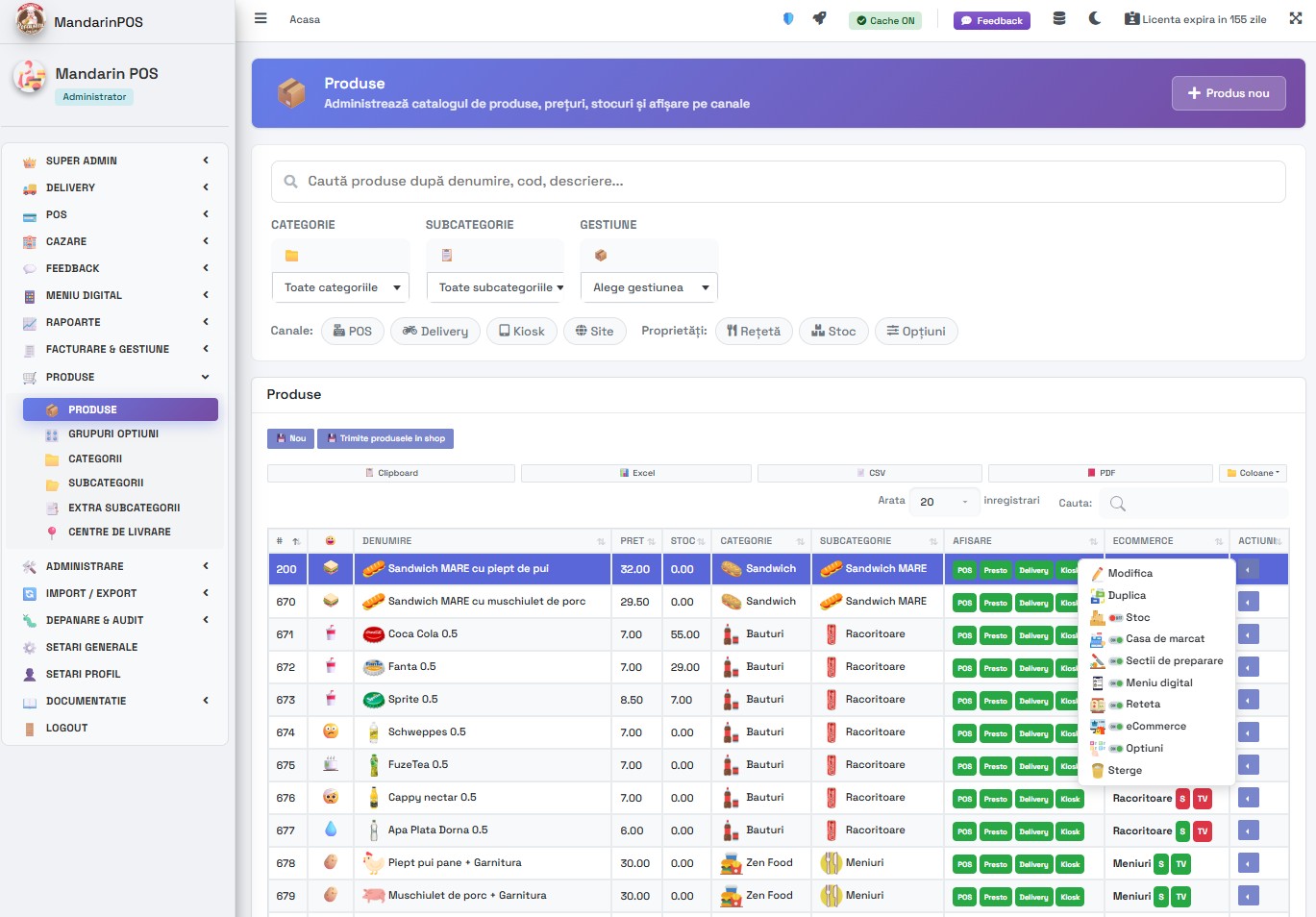Viewport: 1316px width, 917px height.
Task: Open Categorii in the sidebar
Action: click(95, 459)
